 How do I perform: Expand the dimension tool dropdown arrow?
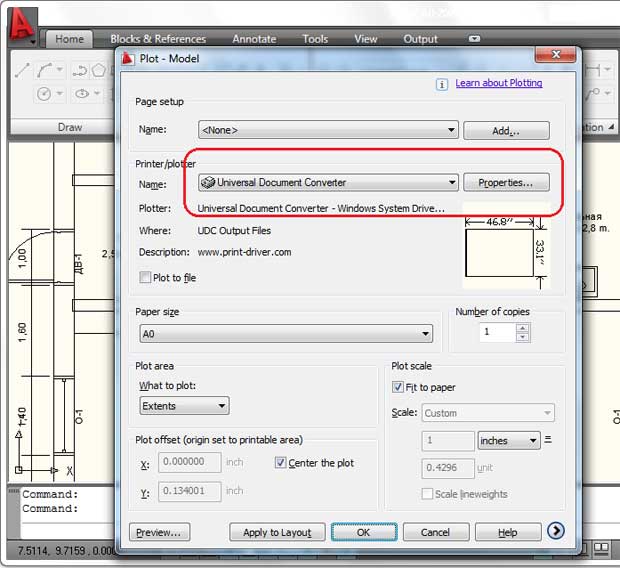(x=607, y=70)
